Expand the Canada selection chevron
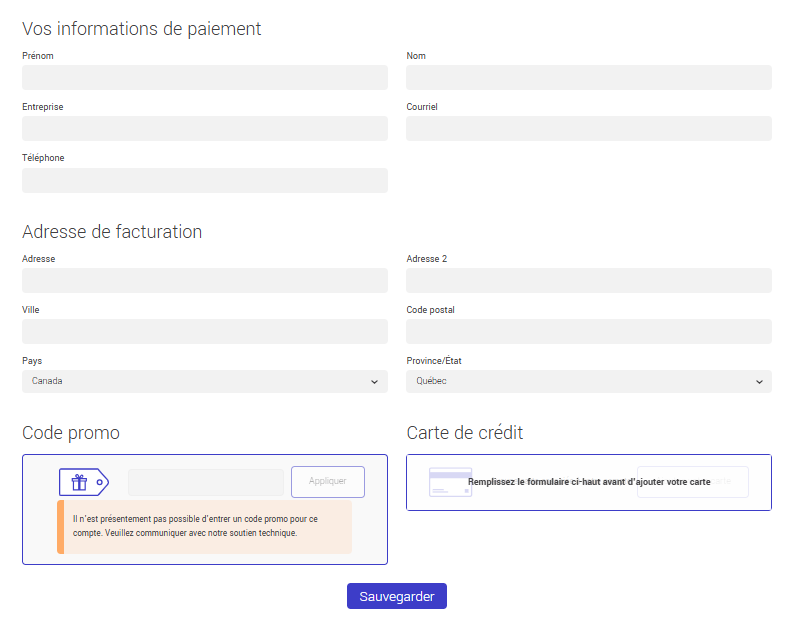801x625 pixels. coord(372,381)
